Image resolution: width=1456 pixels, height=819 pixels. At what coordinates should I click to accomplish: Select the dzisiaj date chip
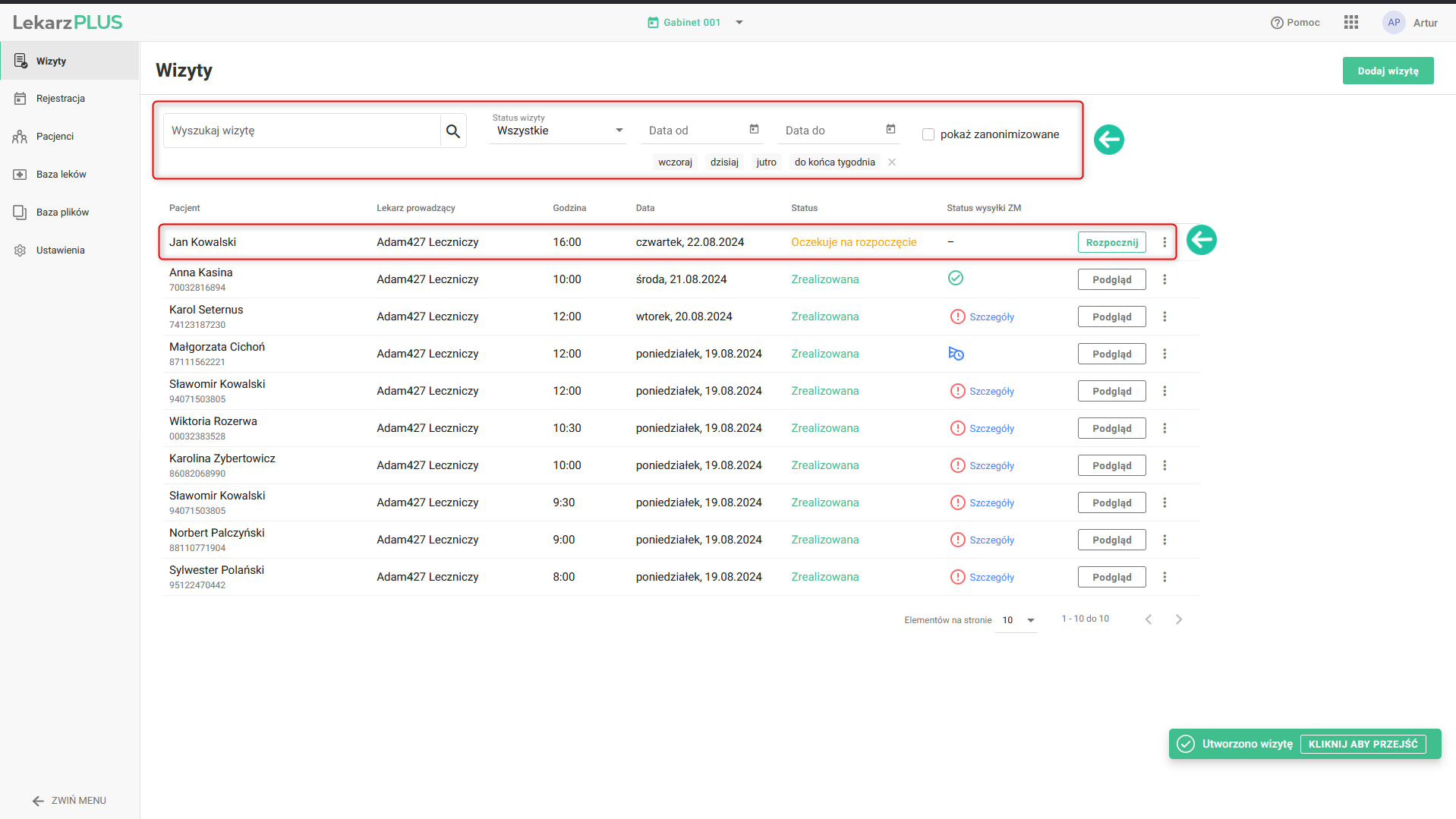point(724,162)
